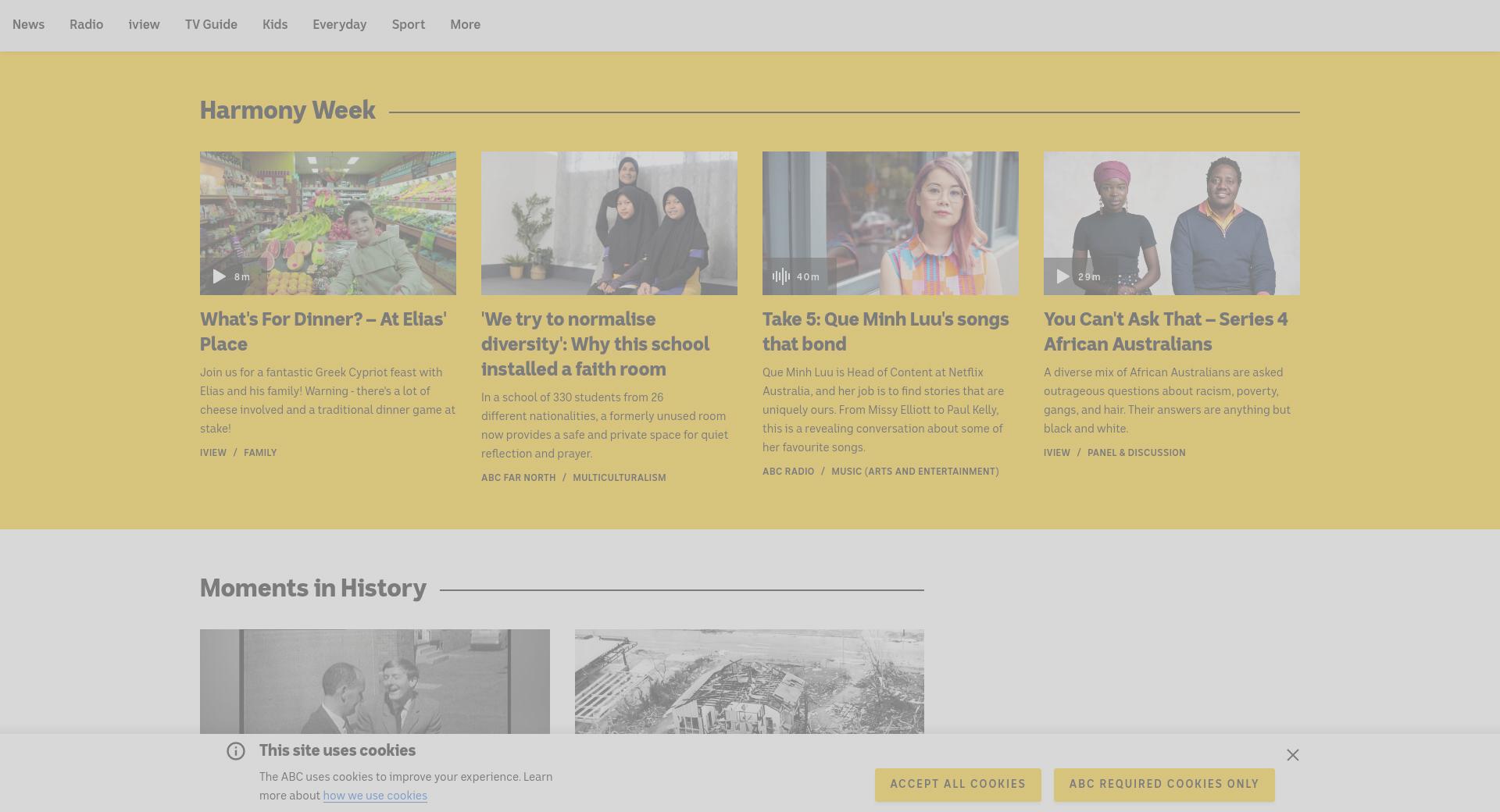Click MUSIC (ARTS AND ENTERTAINMENT) tag
Screen dimensions: 1500x812
pos(915,472)
